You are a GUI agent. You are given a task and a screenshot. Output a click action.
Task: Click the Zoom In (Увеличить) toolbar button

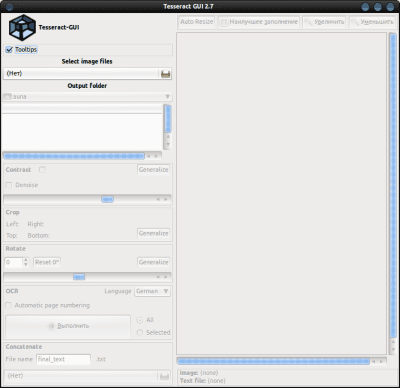[324, 22]
